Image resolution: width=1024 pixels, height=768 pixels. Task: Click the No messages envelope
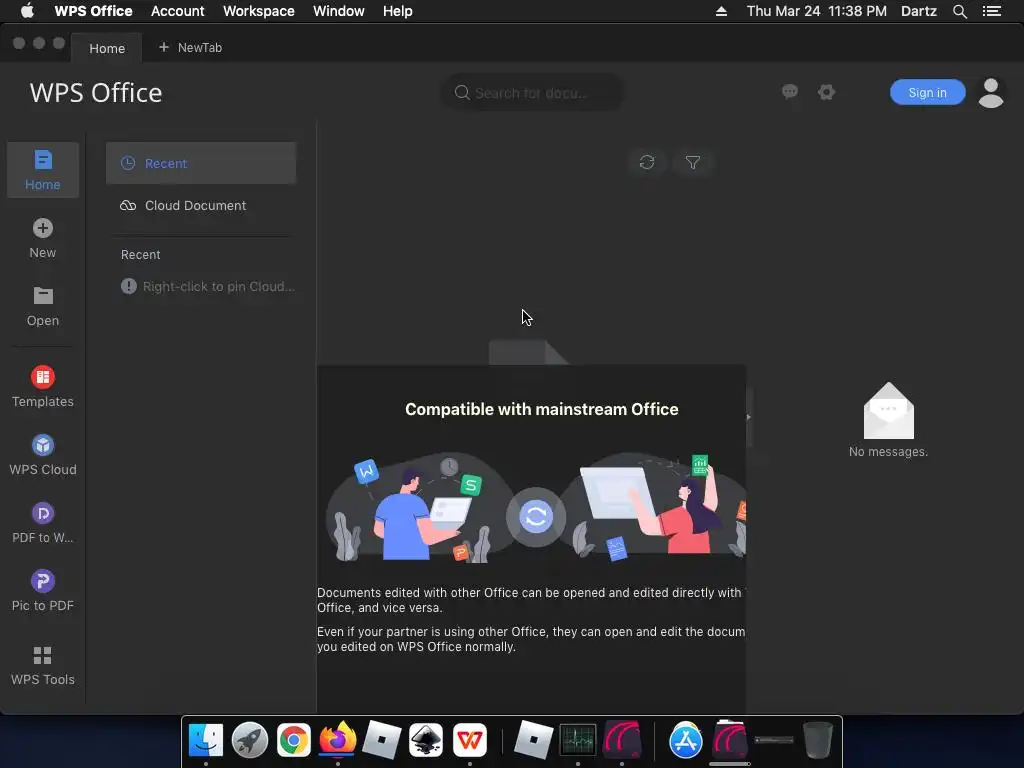point(889,411)
